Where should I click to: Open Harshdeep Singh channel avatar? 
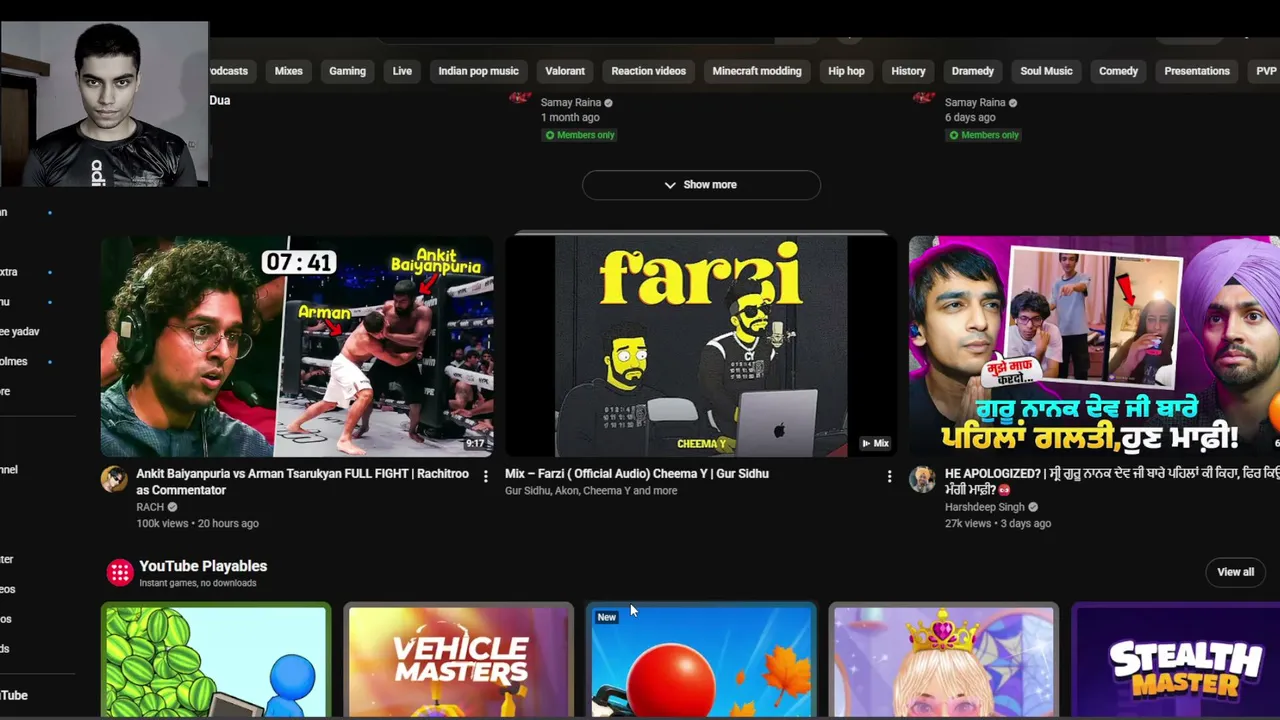(x=922, y=479)
